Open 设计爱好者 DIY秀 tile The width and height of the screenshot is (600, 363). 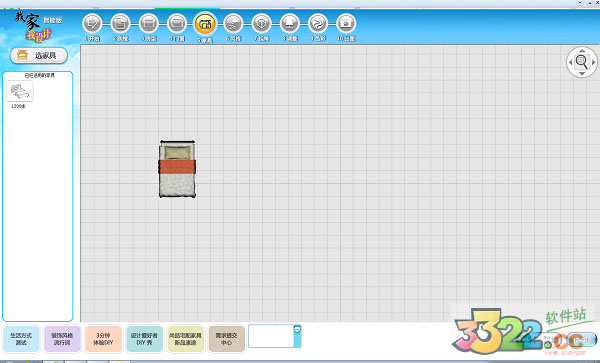(144, 339)
